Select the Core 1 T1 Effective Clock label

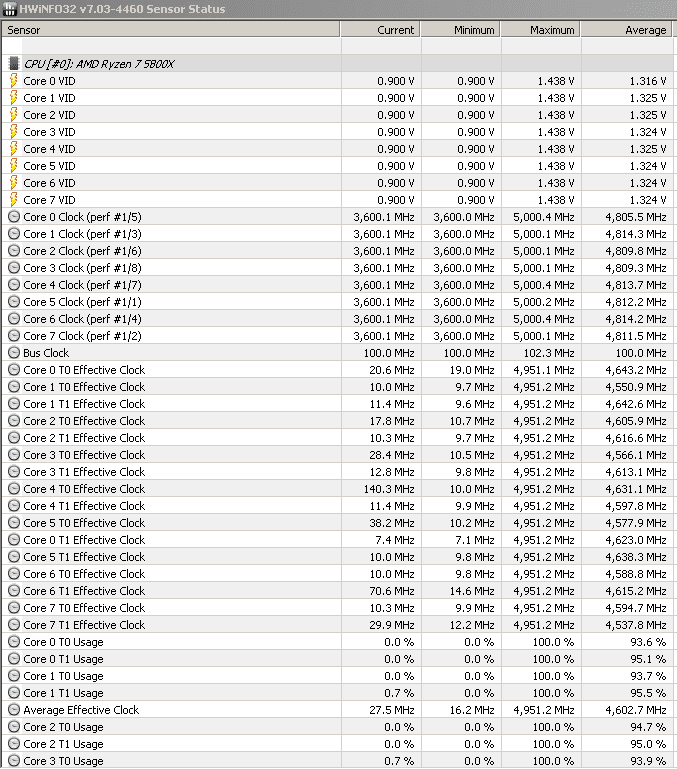pos(84,404)
